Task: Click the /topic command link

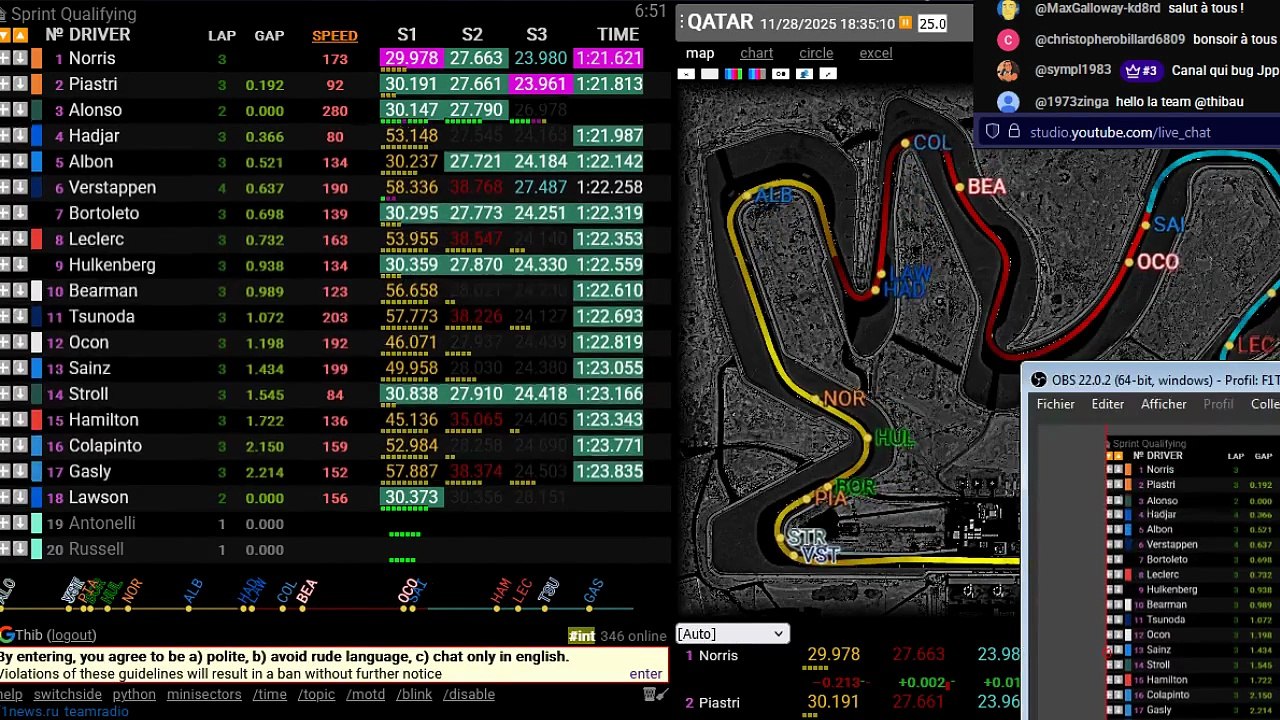Action: click(316, 694)
